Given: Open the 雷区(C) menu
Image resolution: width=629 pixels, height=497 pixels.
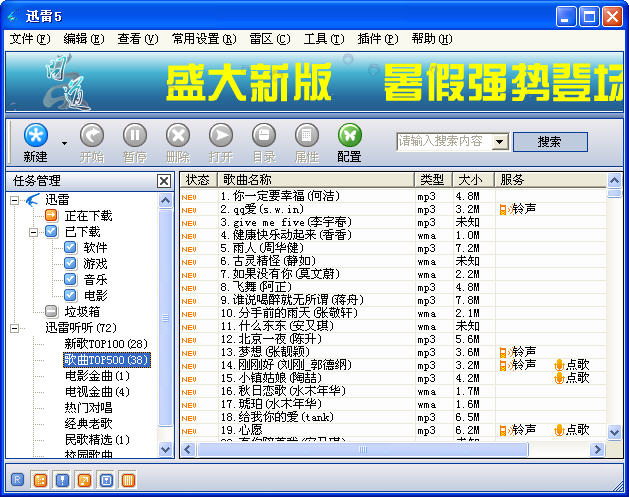Looking at the screenshot, I should (270, 39).
